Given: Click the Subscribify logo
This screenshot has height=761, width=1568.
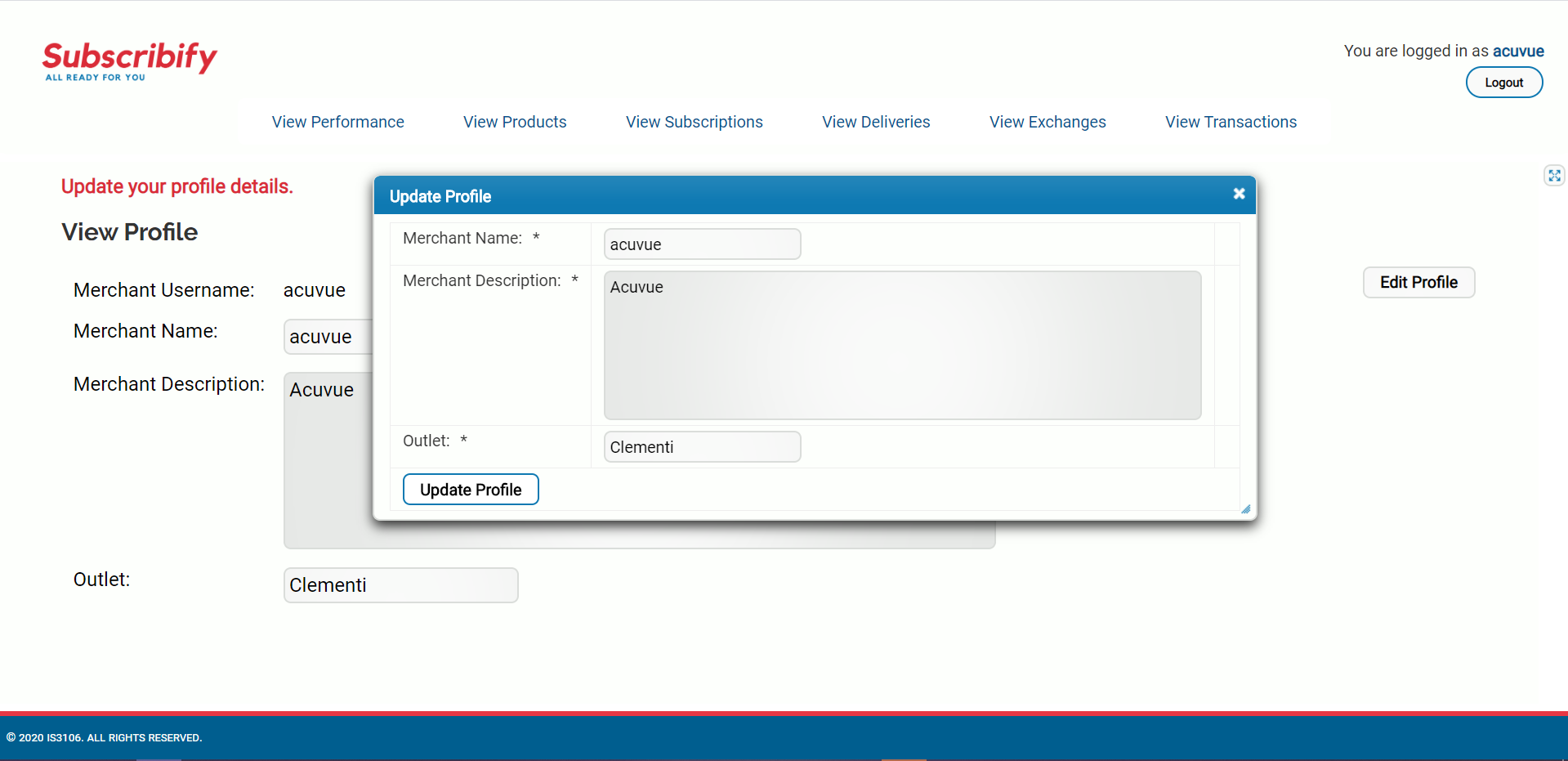Looking at the screenshot, I should pyautogui.click(x=130, y=61).
